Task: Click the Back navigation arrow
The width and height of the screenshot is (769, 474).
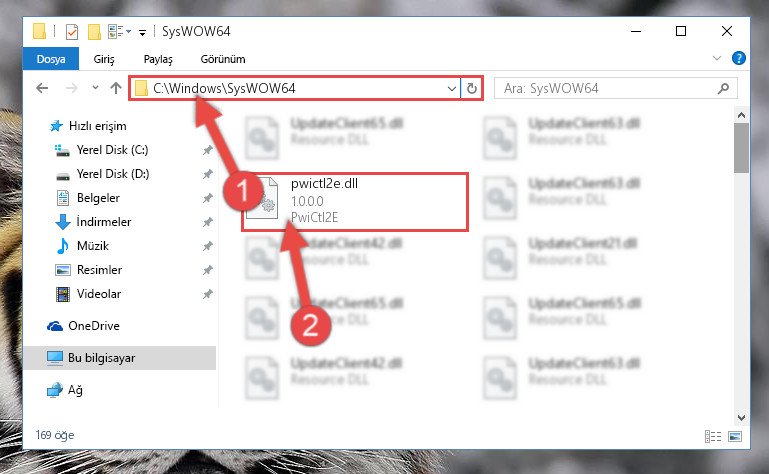Action: click(x=42, y=88)
